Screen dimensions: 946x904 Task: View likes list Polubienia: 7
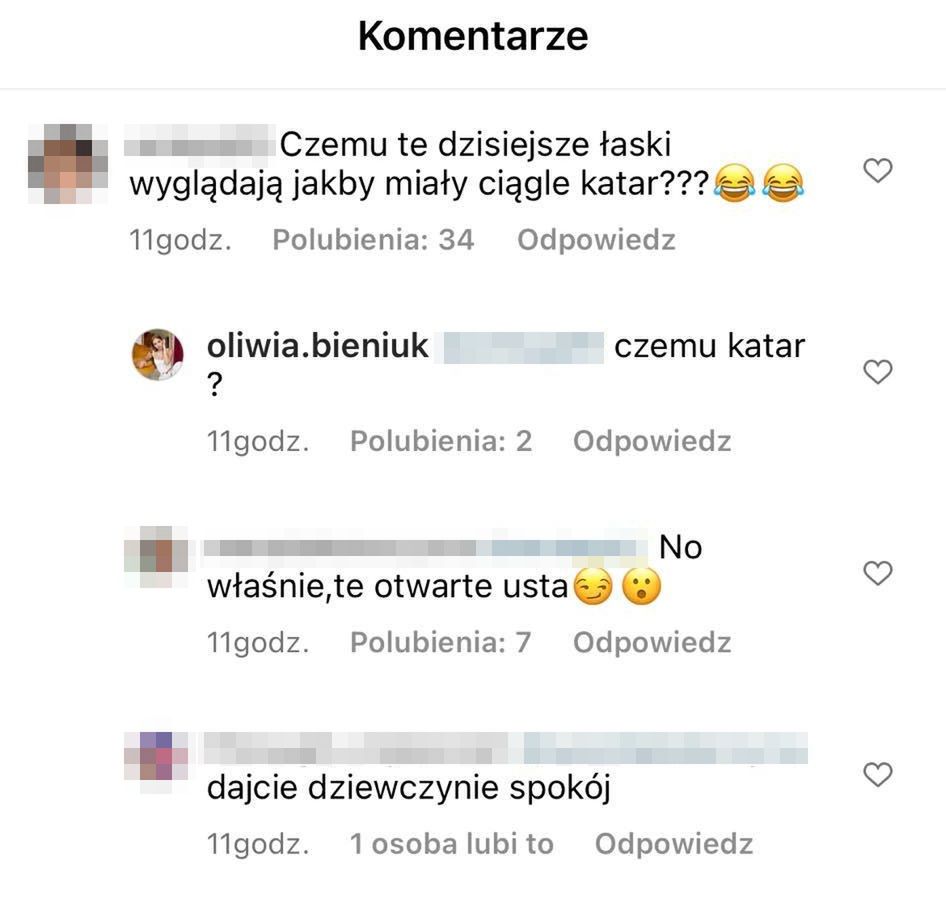coord(441,642)
